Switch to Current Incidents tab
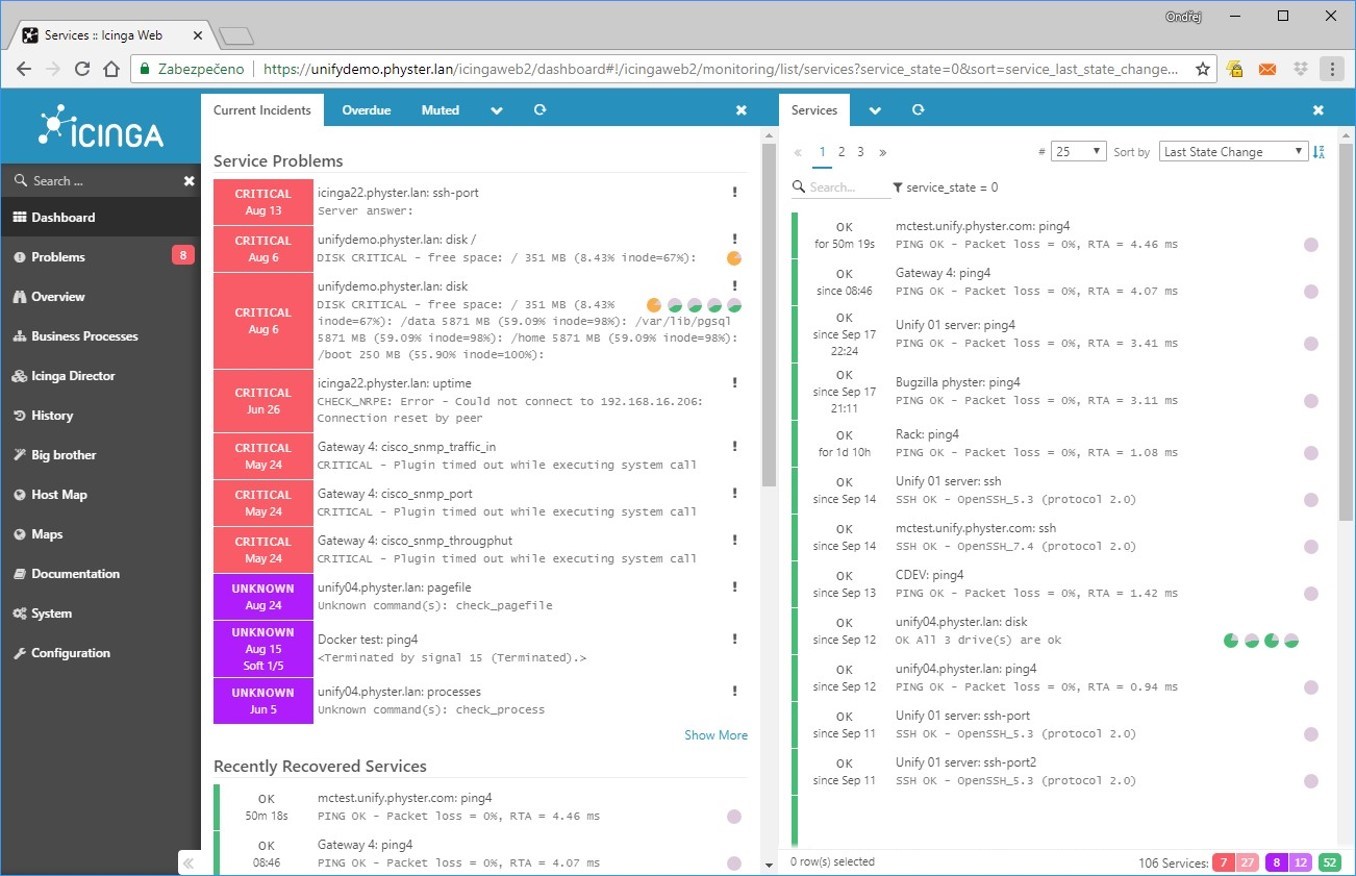Screen dimensions: 1356x876 point(262,110)
